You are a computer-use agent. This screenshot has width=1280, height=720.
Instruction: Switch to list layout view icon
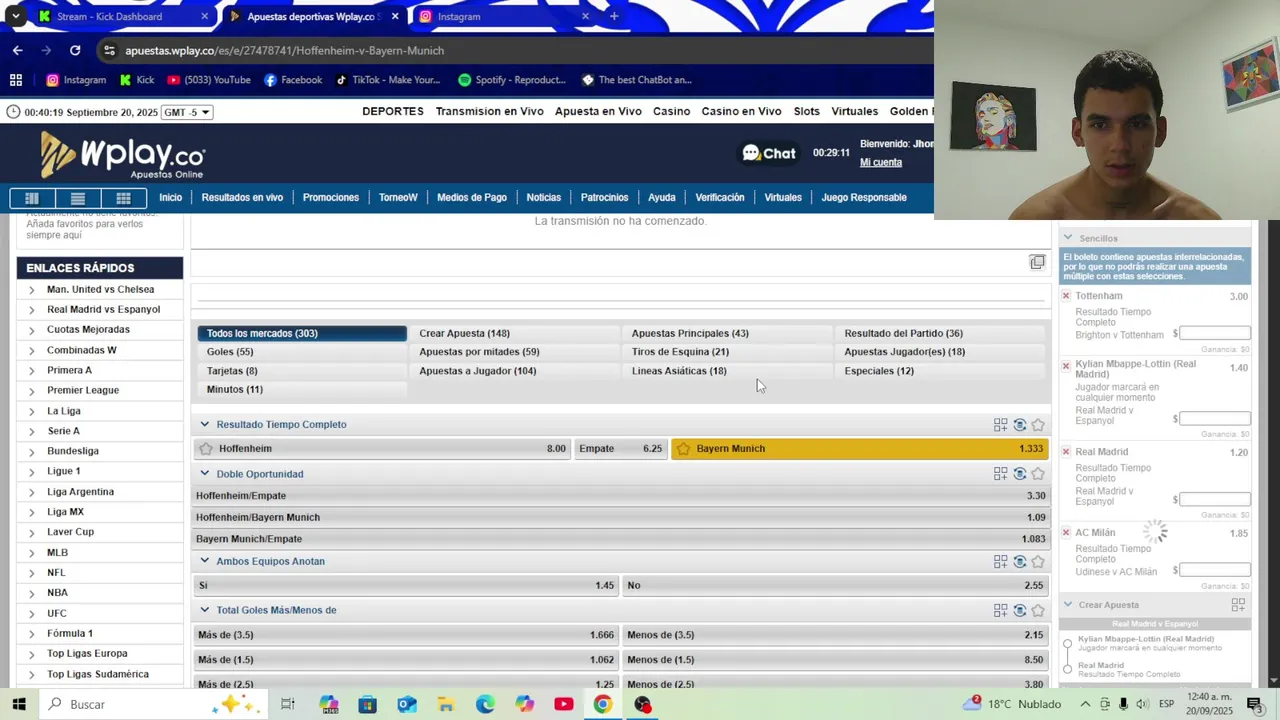tap(78, 198)
